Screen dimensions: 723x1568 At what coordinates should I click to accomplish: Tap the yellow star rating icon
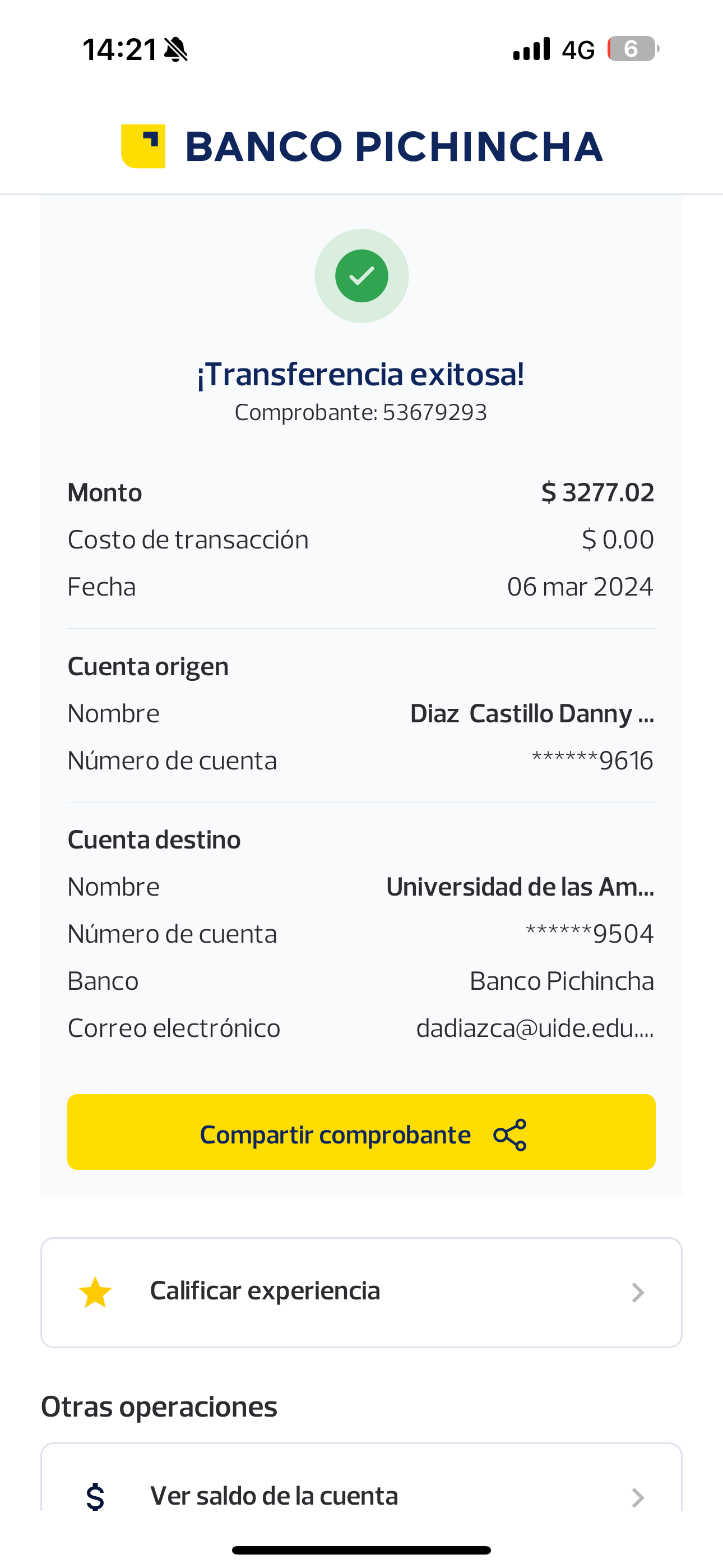tap(95, 1292)
